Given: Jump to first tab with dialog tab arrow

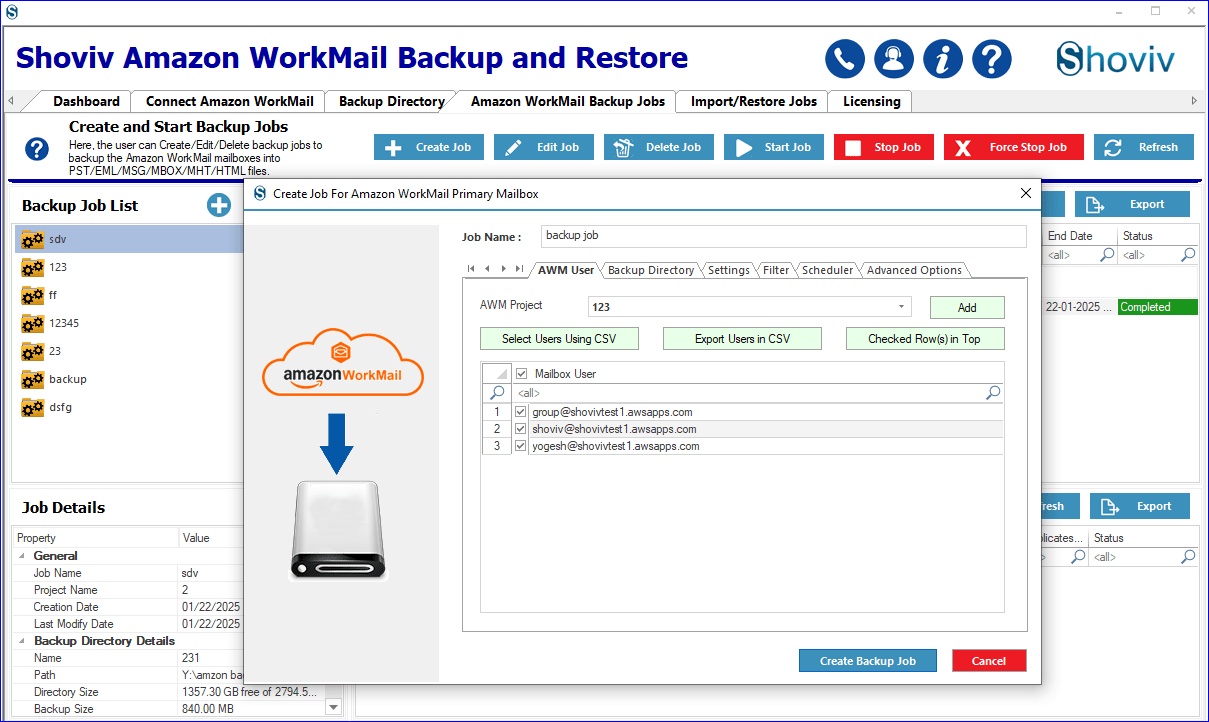Looking at the screenshot, I should [x=471, y=269].
